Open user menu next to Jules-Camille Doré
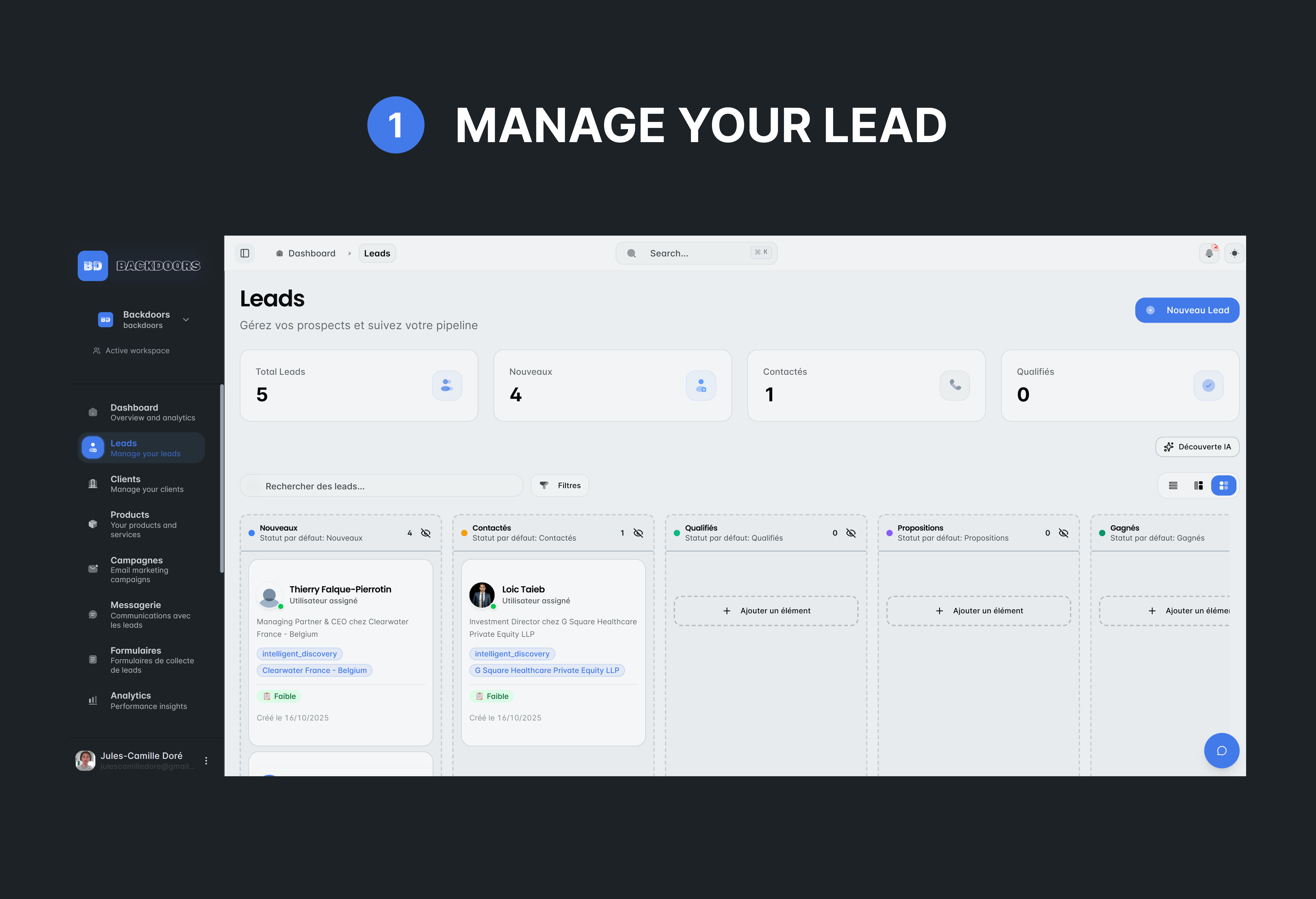 [206, 761]
